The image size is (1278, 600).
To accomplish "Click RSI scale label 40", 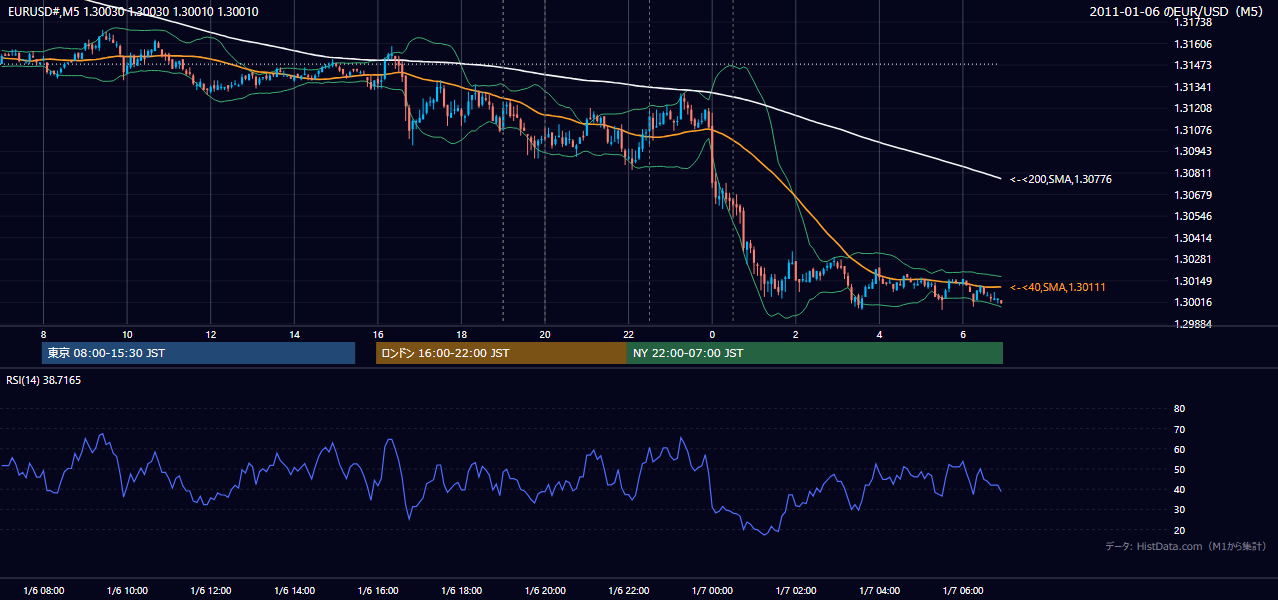I will 1179,489.
